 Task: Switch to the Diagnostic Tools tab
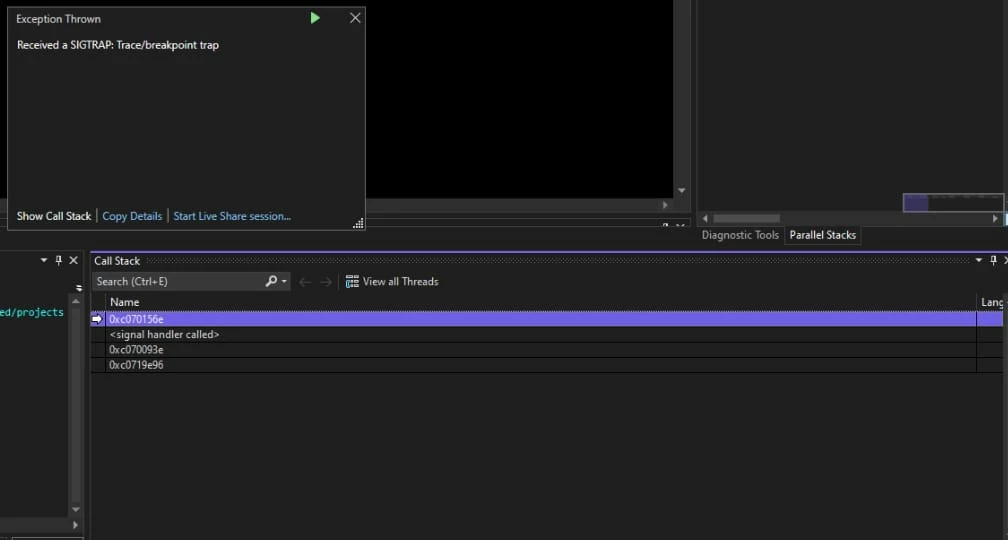pos(740,235)
